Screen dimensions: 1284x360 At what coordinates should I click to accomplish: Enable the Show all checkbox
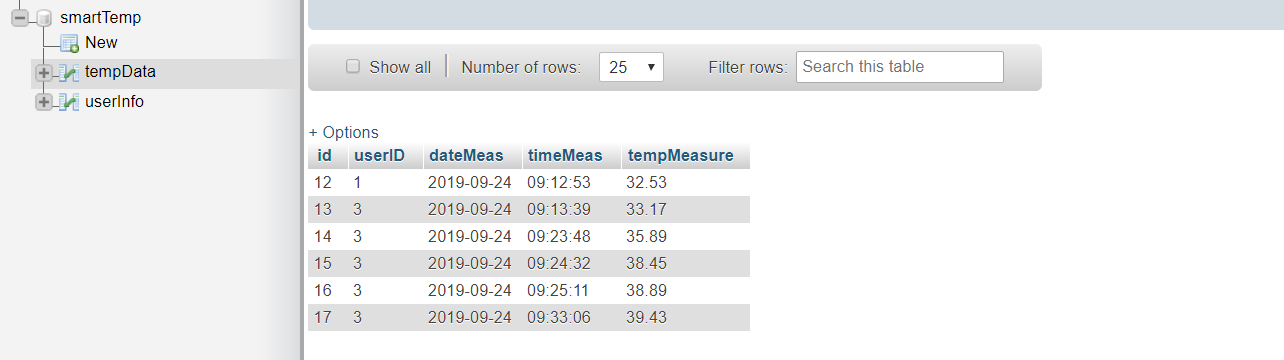[x=352, y=67]
